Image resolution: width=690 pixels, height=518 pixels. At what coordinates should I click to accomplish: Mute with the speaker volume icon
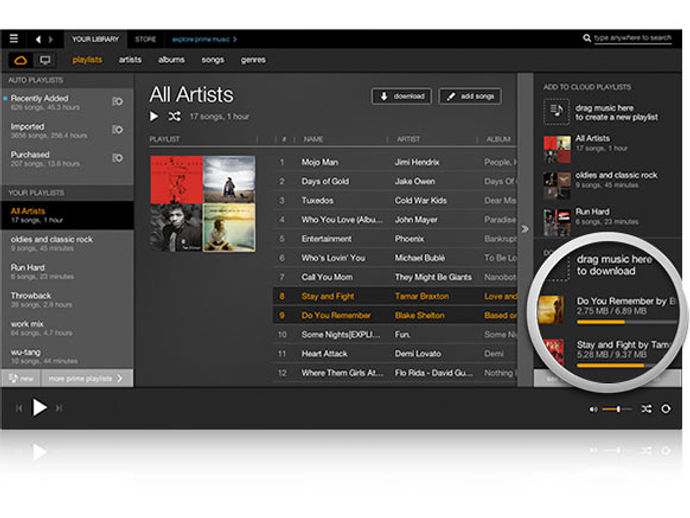593,409
